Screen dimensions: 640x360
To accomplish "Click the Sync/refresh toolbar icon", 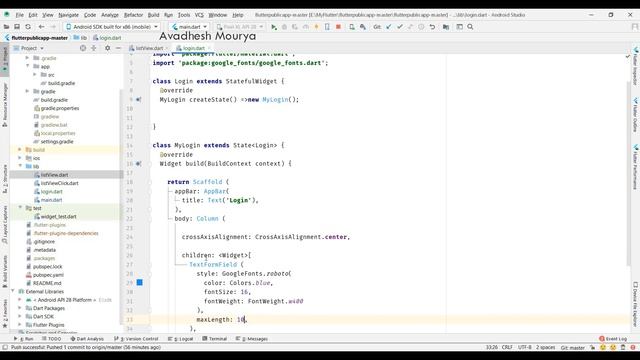I will pyautogui.click(x=28, y=27).
